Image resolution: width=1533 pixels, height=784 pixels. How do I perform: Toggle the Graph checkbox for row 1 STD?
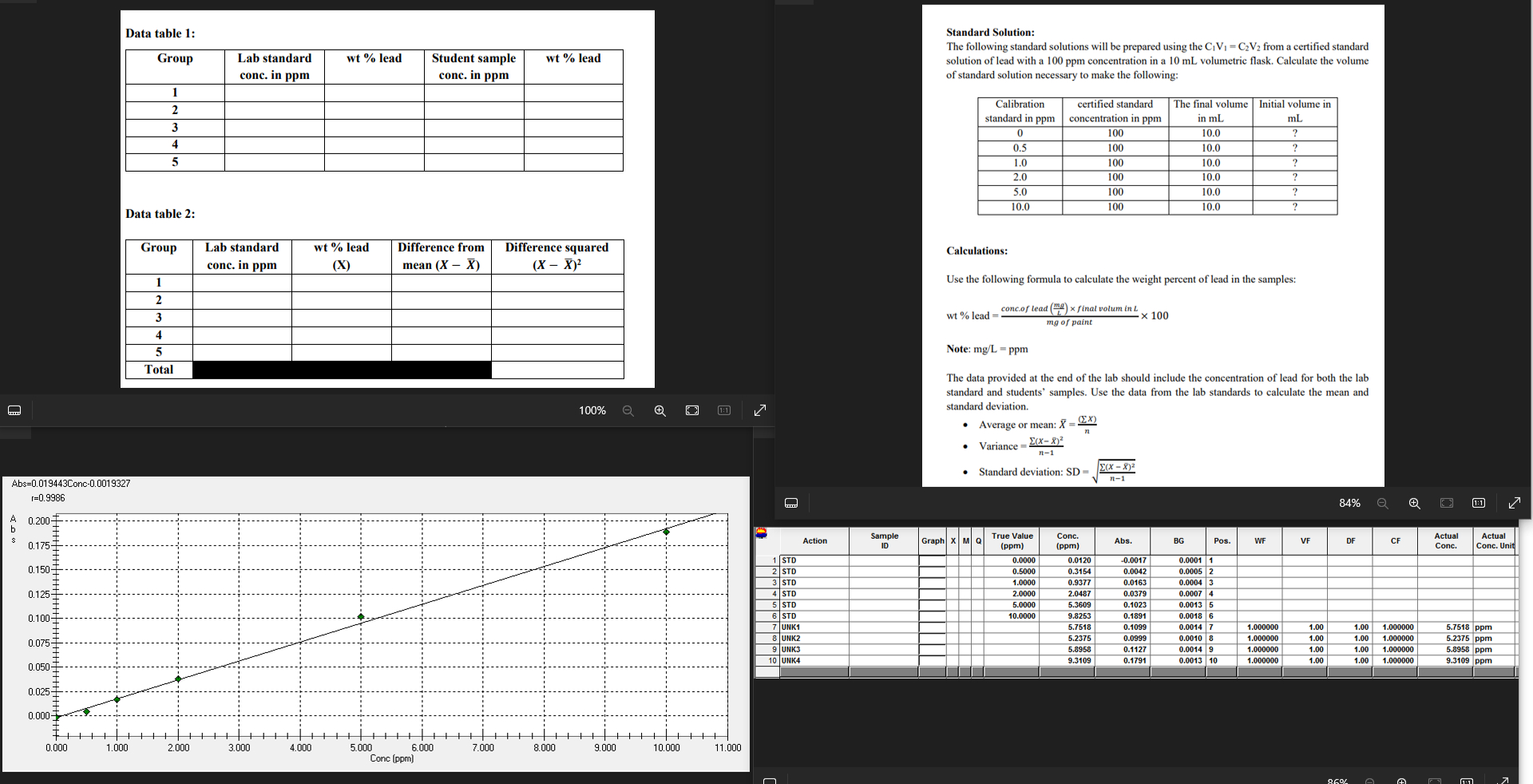tap(932, 560)
